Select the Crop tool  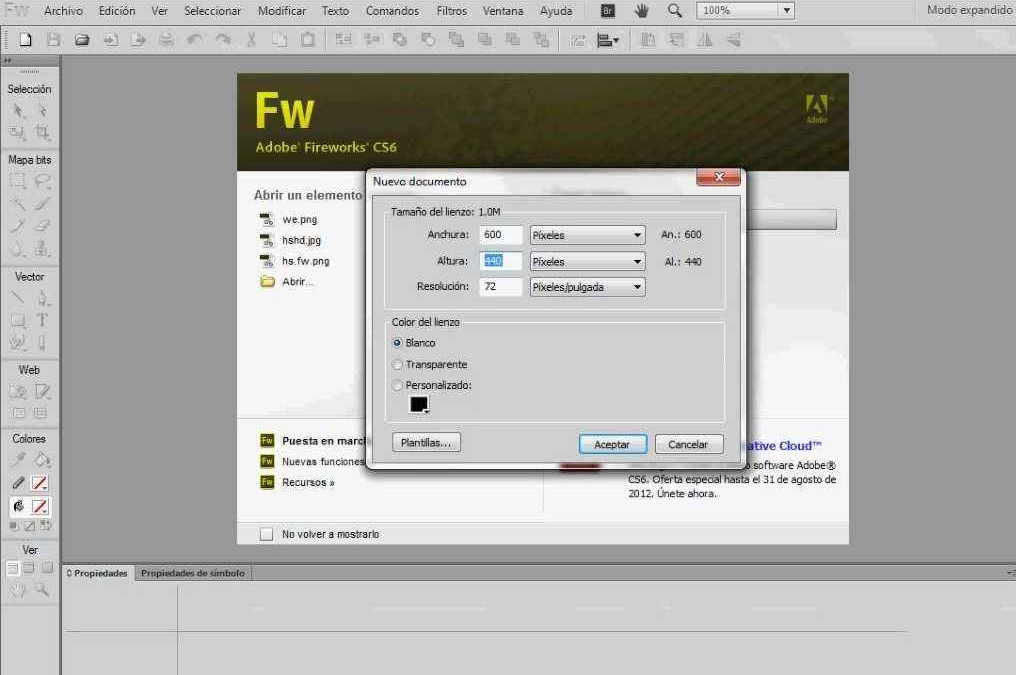[42, 133]
